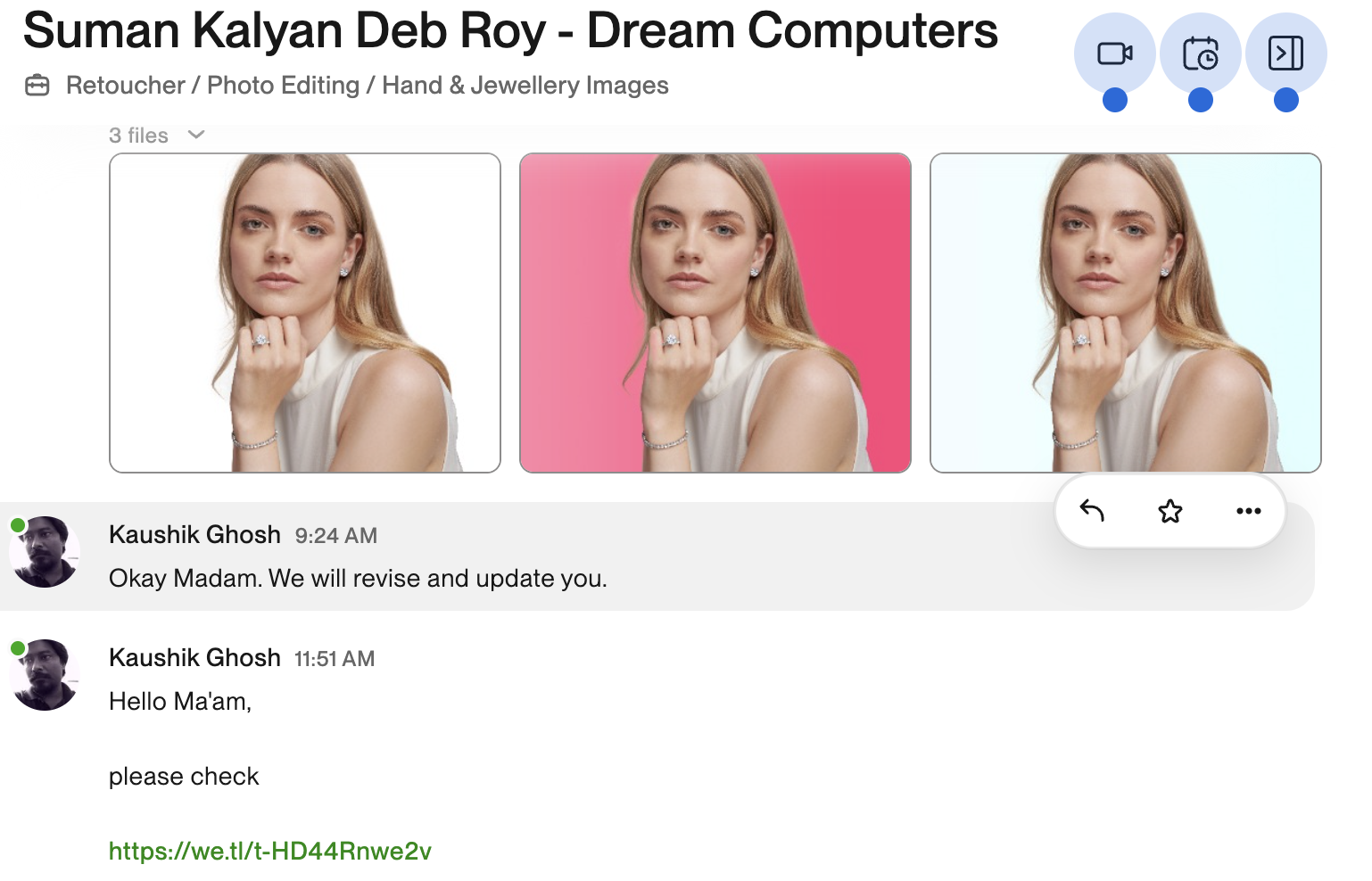
Task: Collapse the 3 files attachment chevron
Action: [196, 135]
